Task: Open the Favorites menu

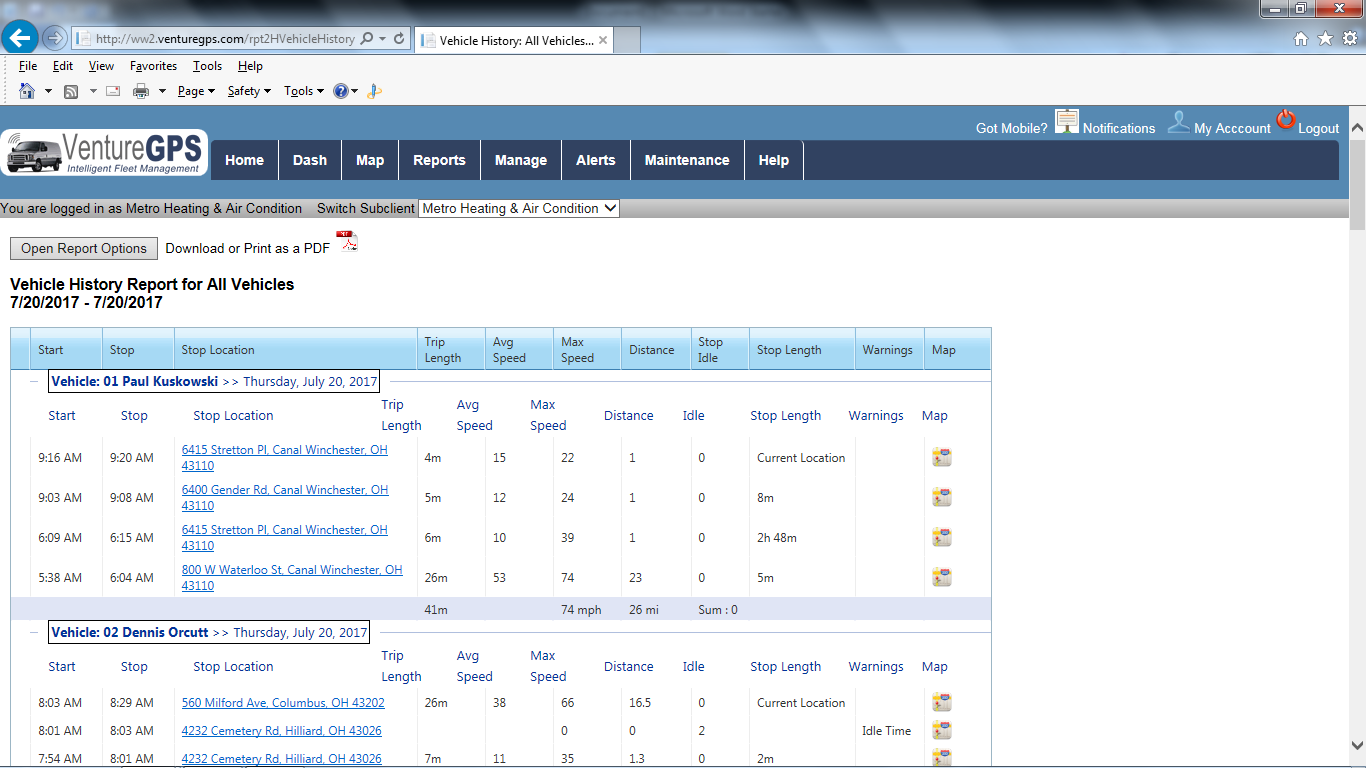Action: pyautogui.click(x=153, y=66)
